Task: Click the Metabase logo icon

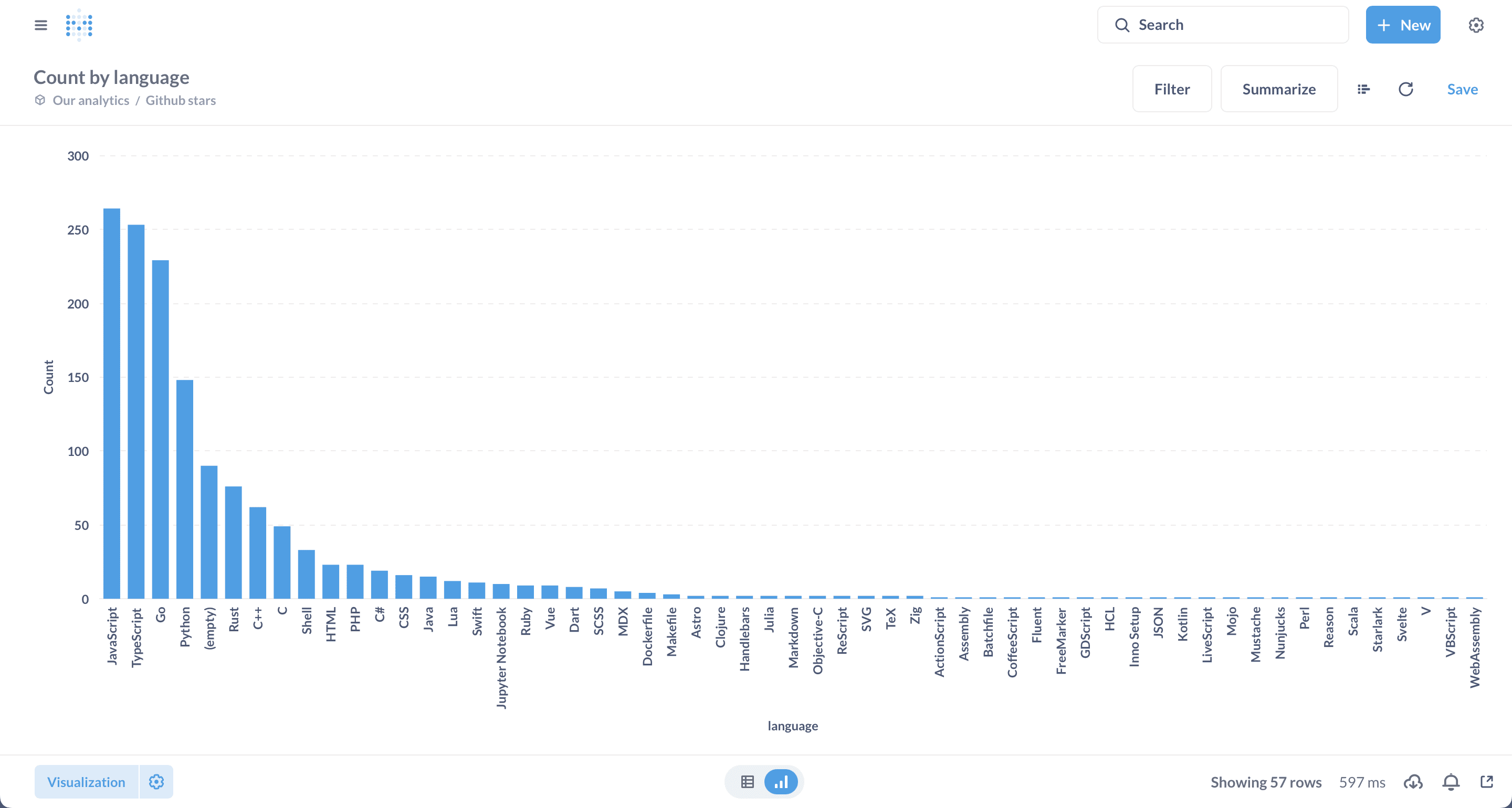Action: 79,26
